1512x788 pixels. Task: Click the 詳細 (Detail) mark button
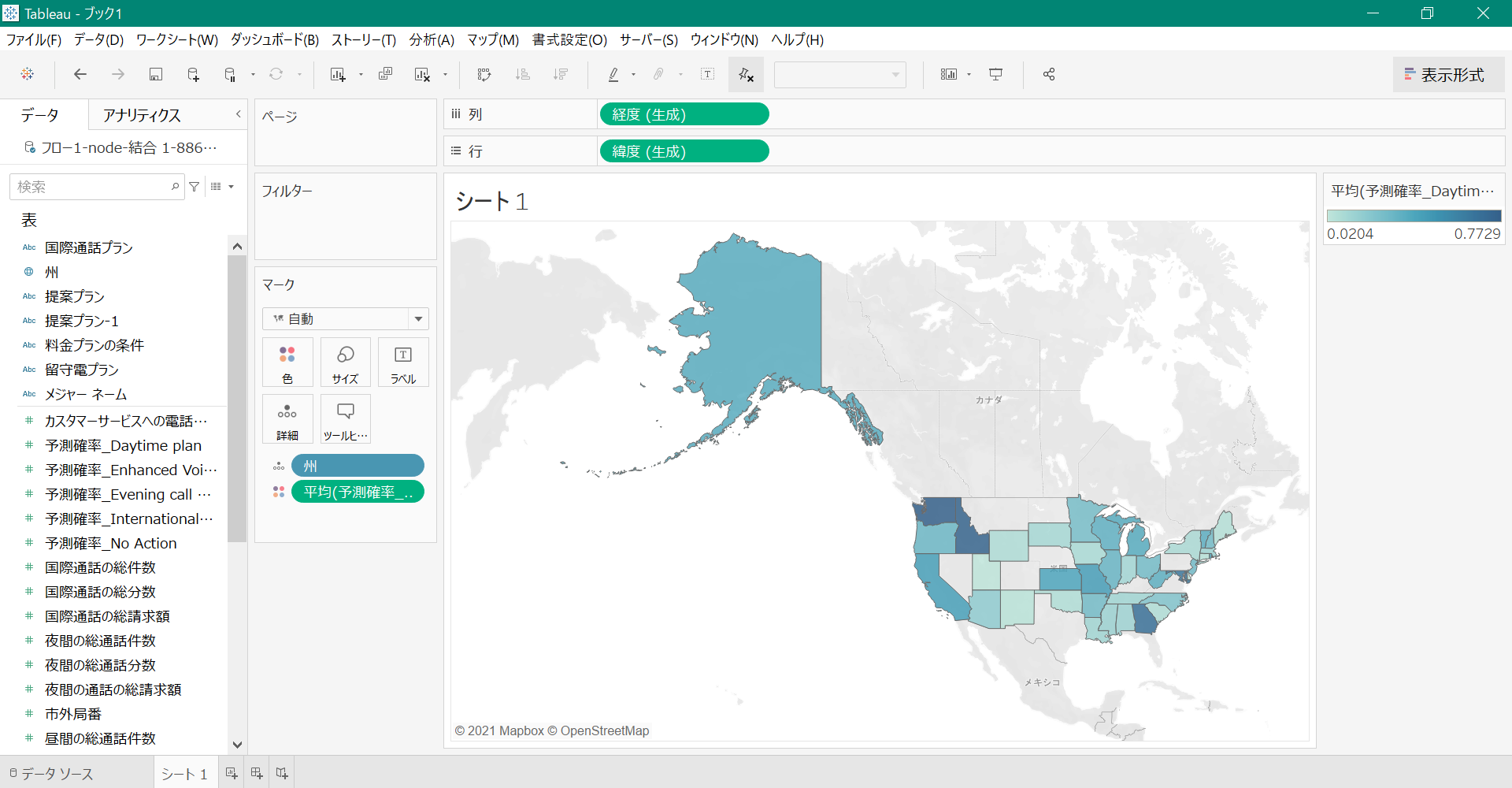point(287,418)
